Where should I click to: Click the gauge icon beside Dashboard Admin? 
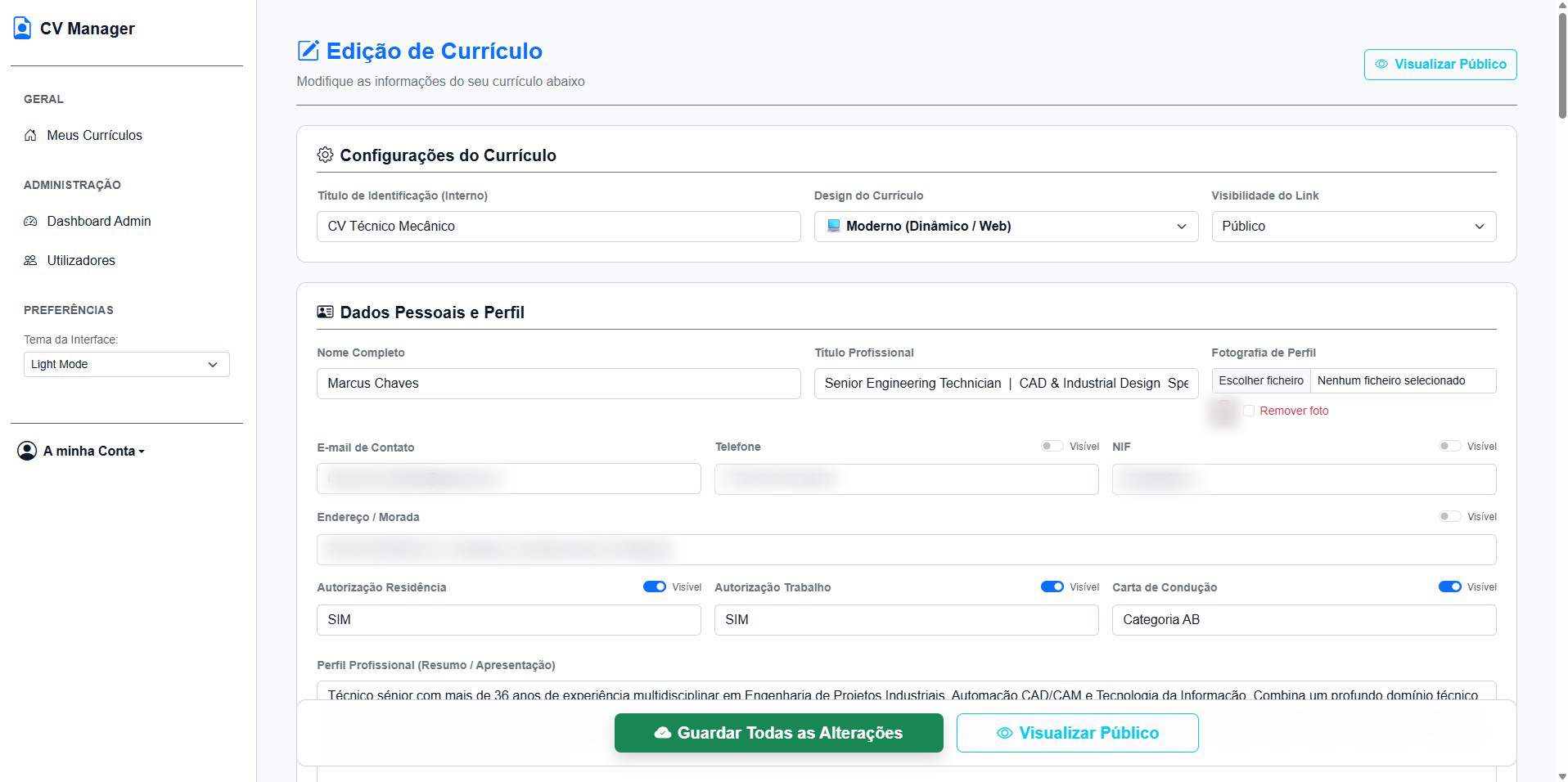tap(30, 222)
